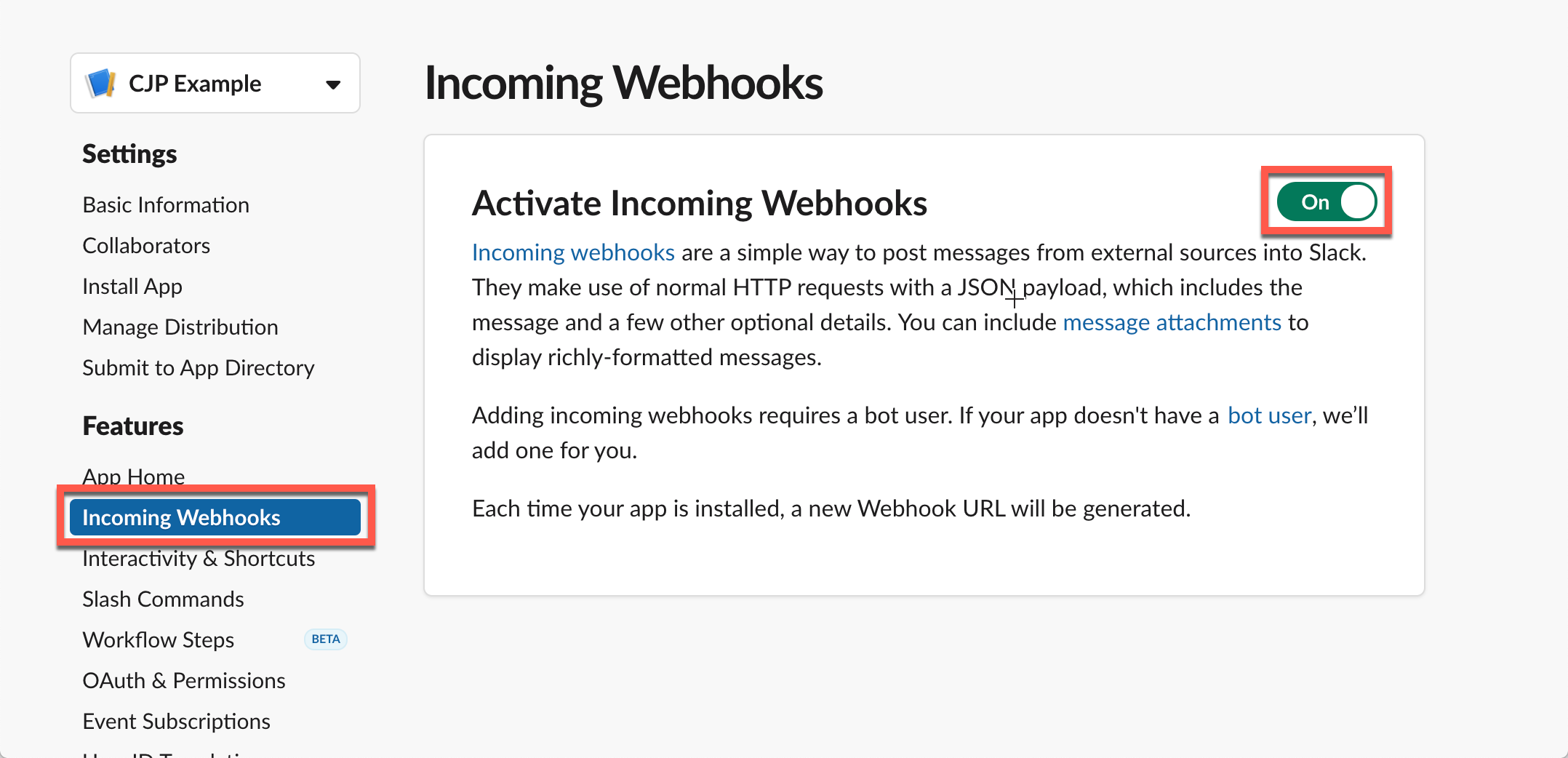
Task: Expand the Settings section header
Action: pyautogui.click(x=129, y=153)
